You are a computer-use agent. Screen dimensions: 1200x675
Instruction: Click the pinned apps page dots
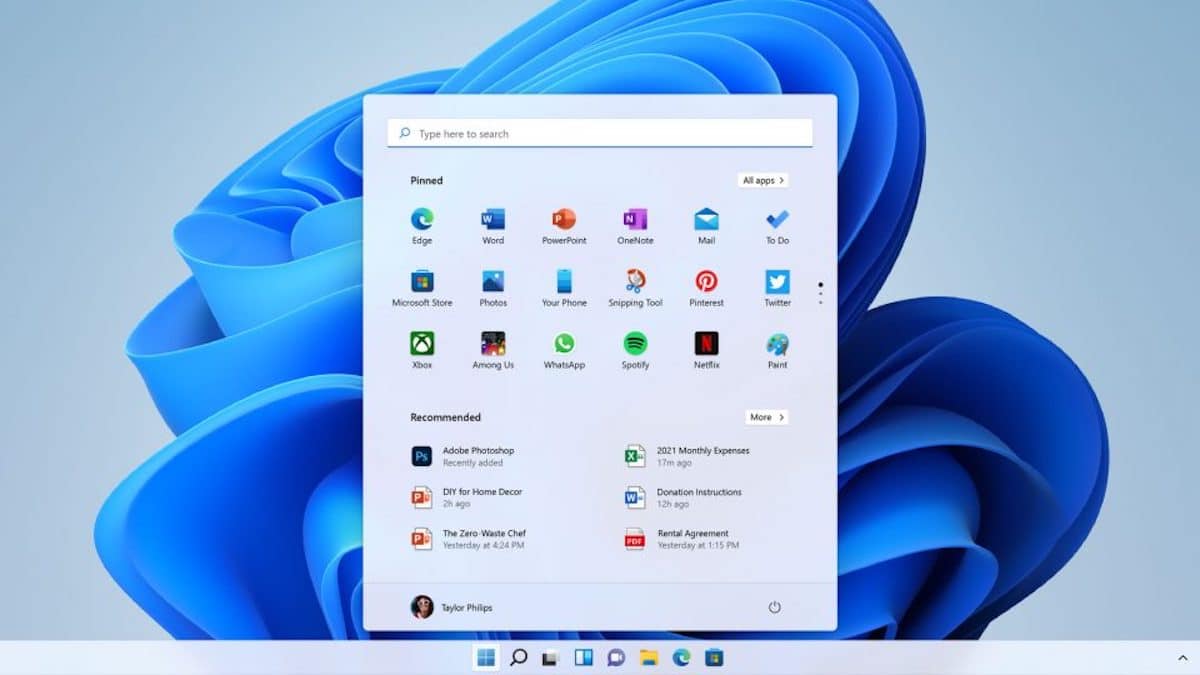821,290
